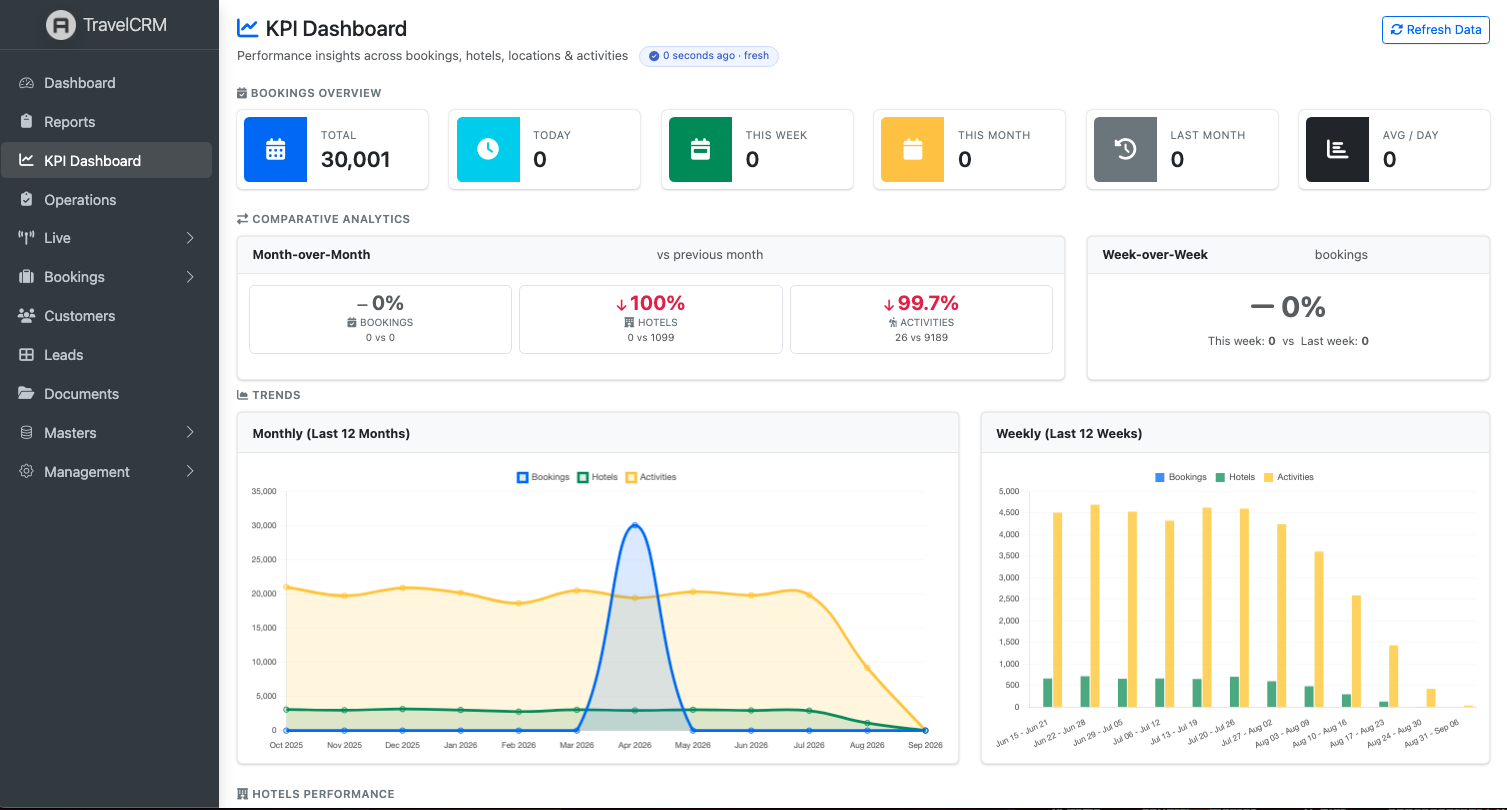Go to the Customers menu item
1507x810 pixels.
coord(107,316)
